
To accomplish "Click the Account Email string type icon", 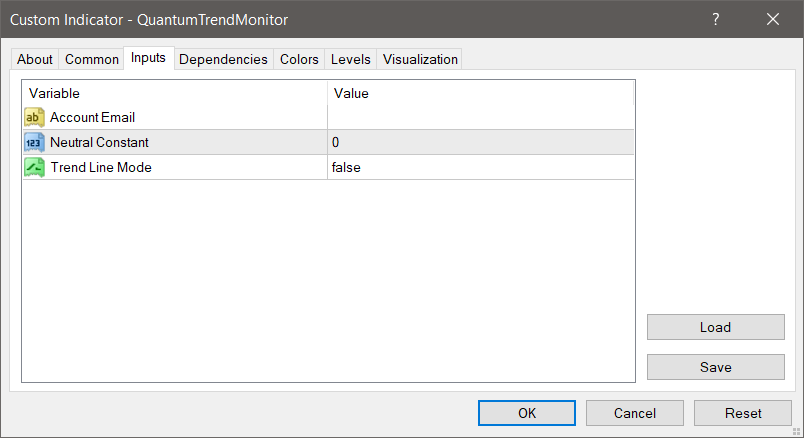I will [34, 118].
